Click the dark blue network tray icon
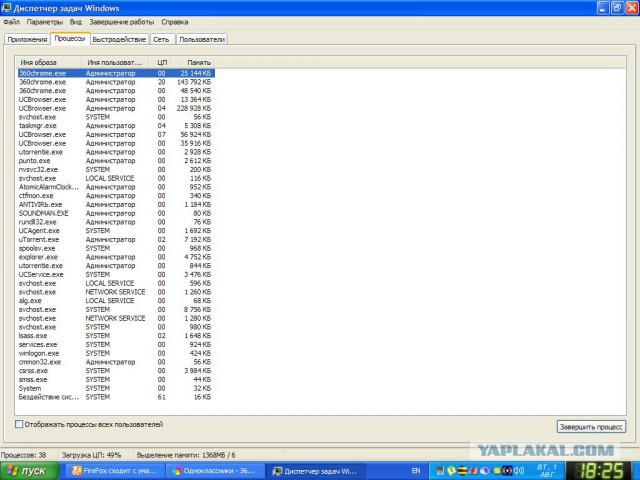Viewport: 640px width, 480px height. click(508, 471)
